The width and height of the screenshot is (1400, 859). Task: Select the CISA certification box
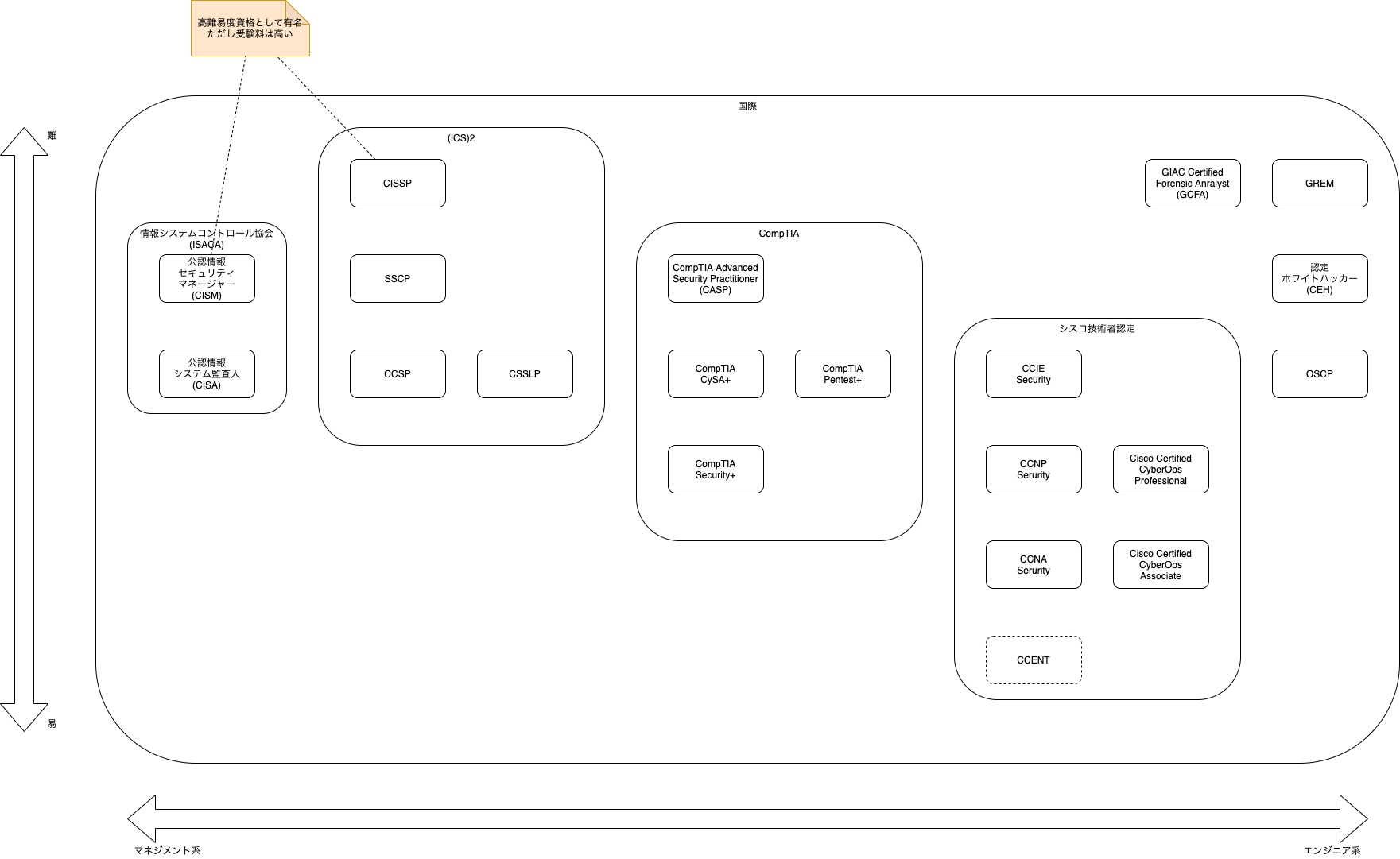click(x=207, y=374)
